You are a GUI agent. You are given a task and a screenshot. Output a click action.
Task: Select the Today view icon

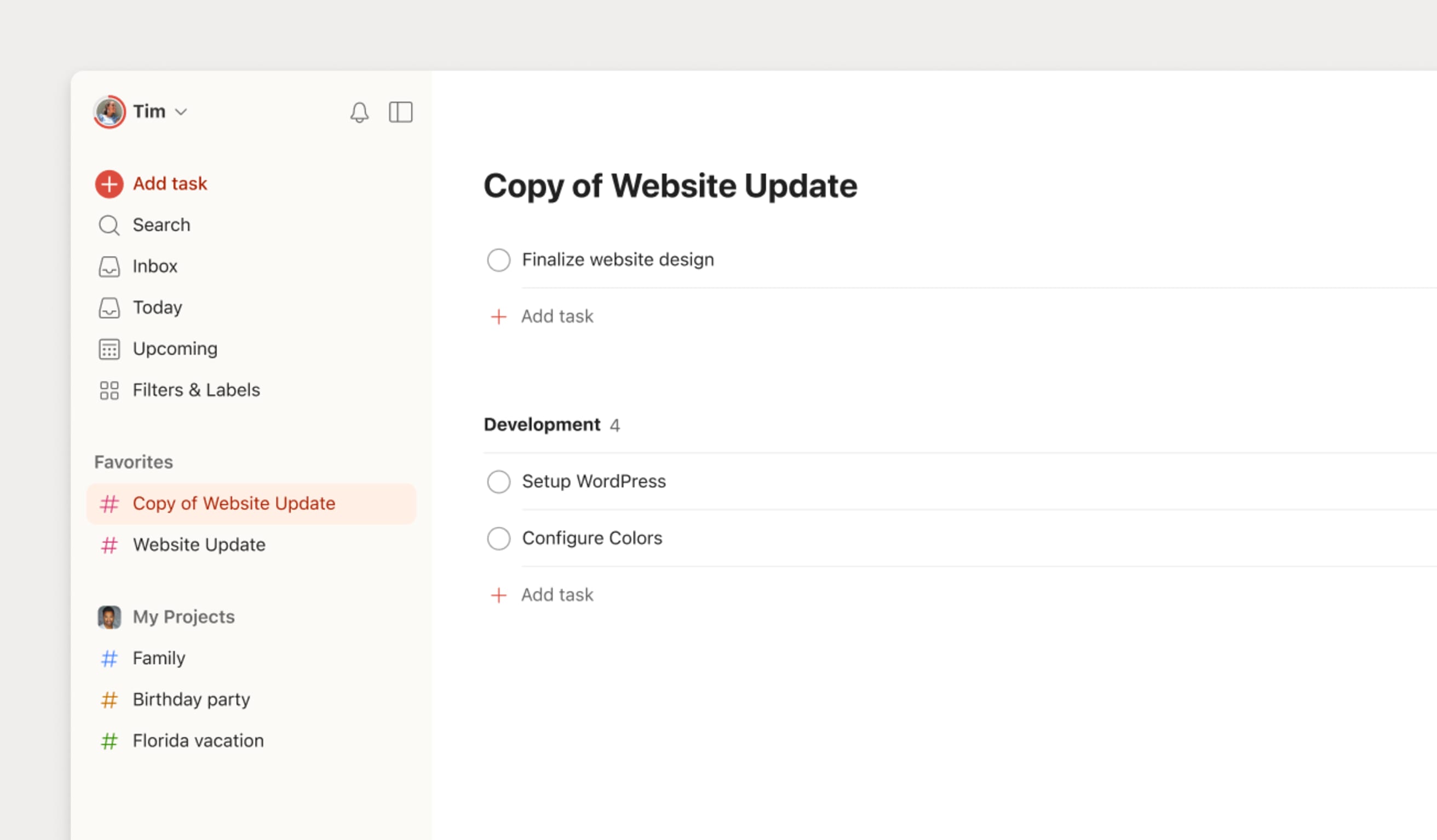pos(109,307)
